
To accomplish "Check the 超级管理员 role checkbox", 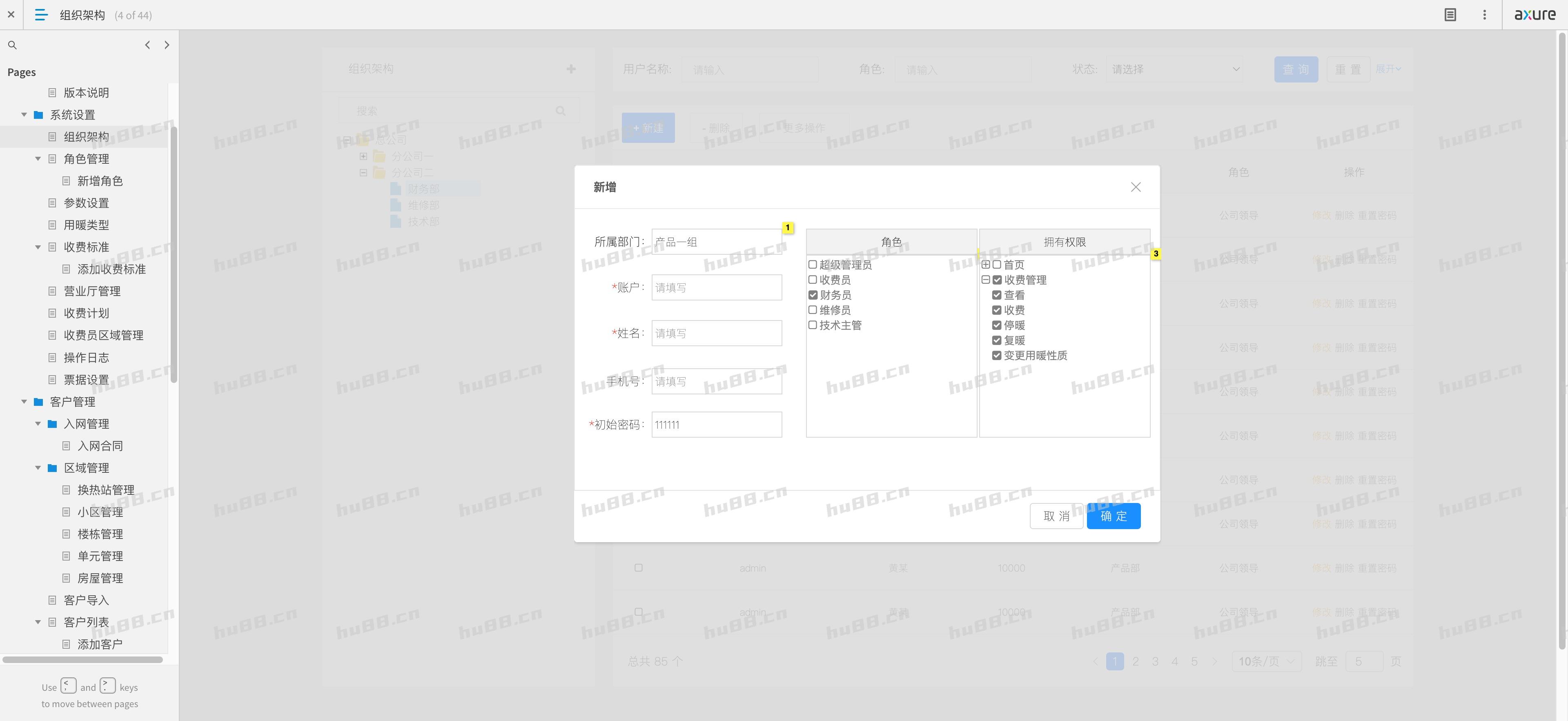I will [813, 265].
